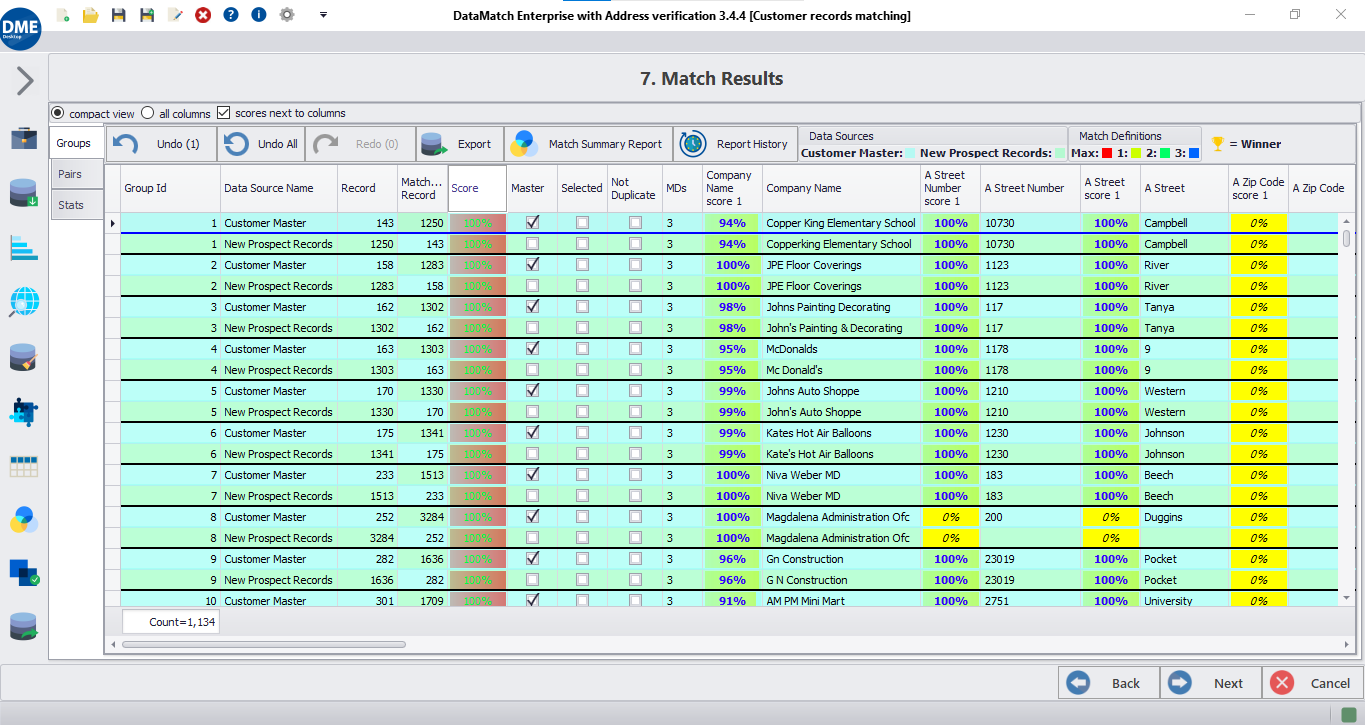Click the Count=1,134 field
The width and height of the screenshot is (1365, 725).
(x=171, y=621)
